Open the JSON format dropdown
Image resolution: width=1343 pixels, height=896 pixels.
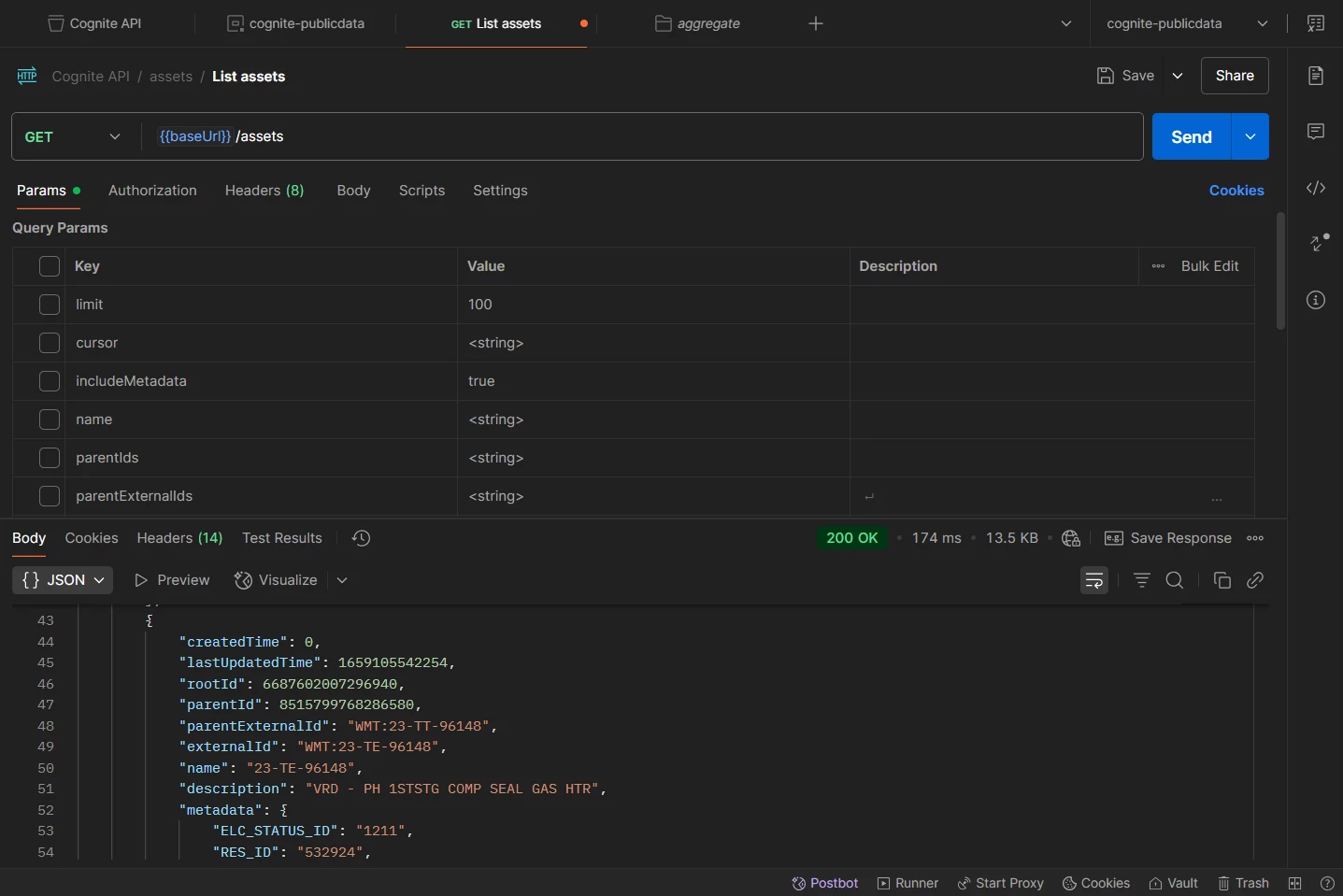[63, 580]
